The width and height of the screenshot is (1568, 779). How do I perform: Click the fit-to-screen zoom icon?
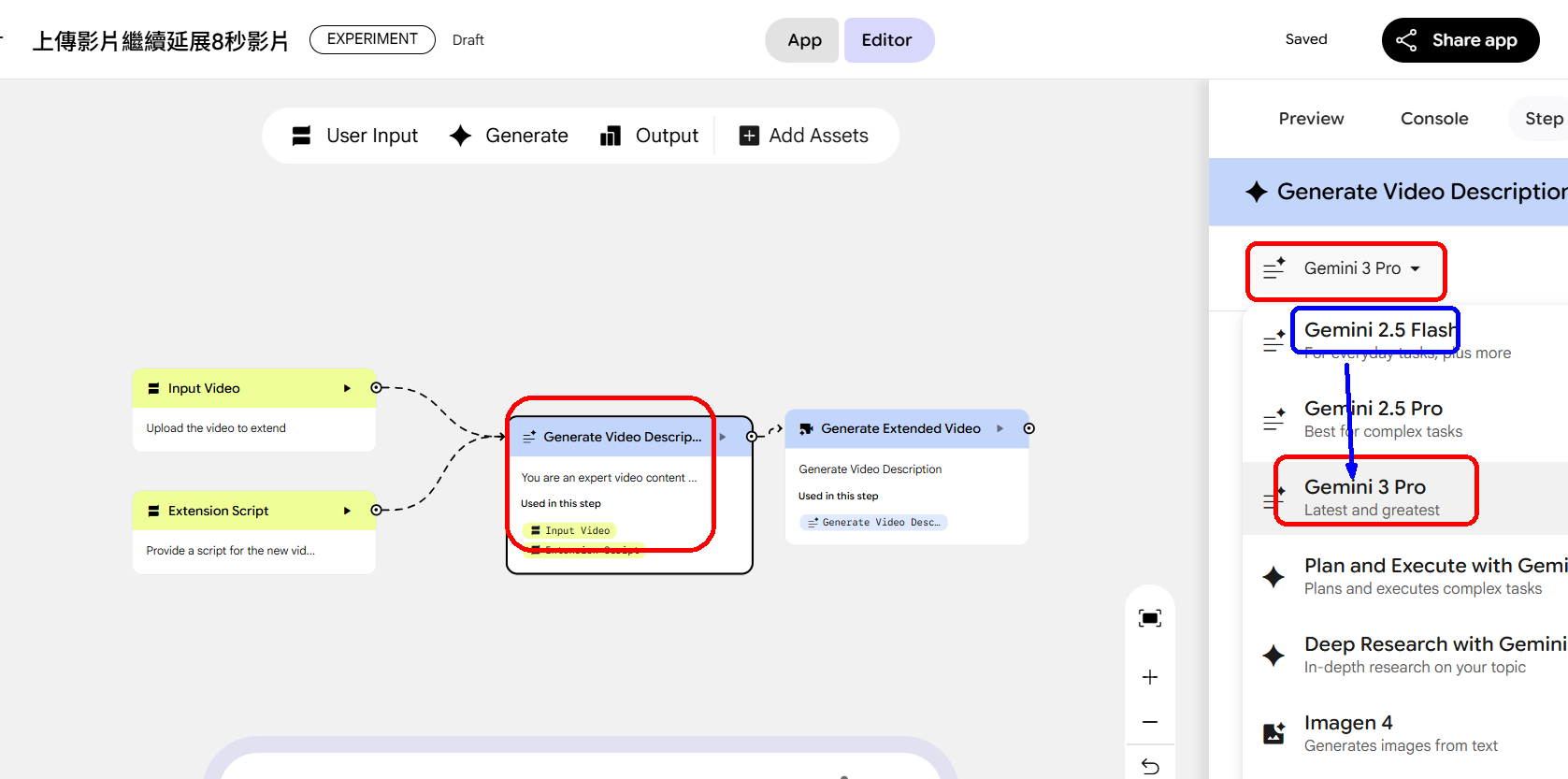tap(1149, 618)
